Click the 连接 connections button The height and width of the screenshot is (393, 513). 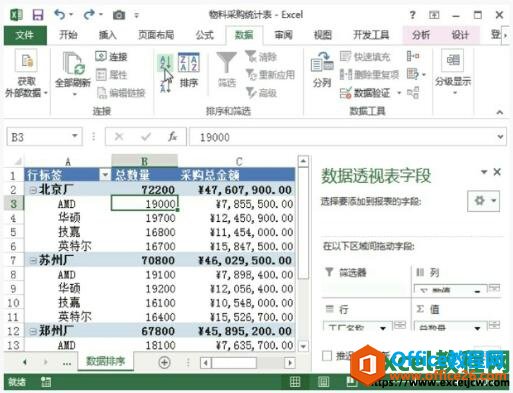[x=111, y=57]
